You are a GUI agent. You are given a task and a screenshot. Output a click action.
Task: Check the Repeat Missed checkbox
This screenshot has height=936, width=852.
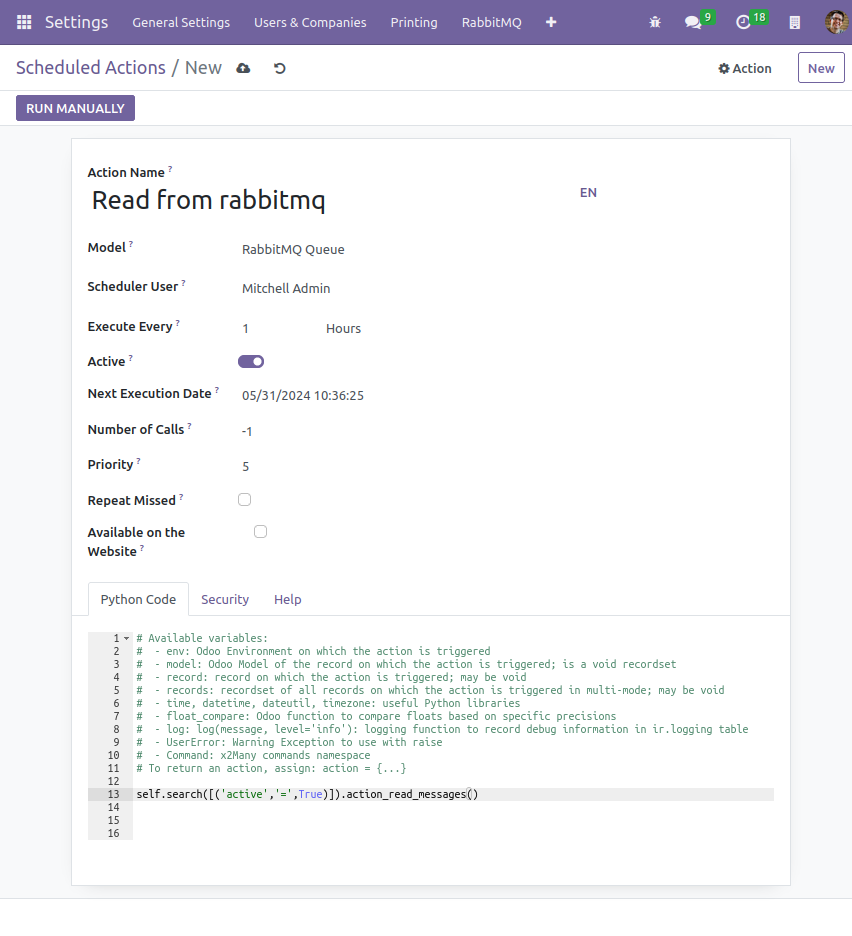click(x=244, y=500)
